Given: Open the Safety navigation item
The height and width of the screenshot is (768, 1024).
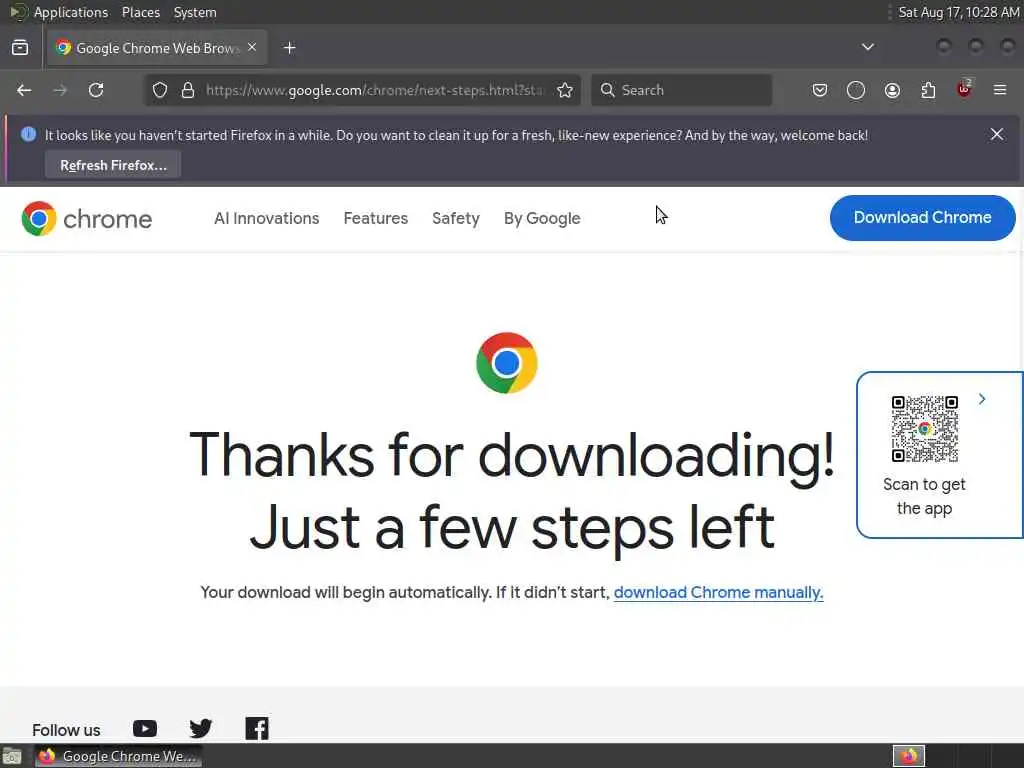Looking at the screenshot, I should 456,218.
